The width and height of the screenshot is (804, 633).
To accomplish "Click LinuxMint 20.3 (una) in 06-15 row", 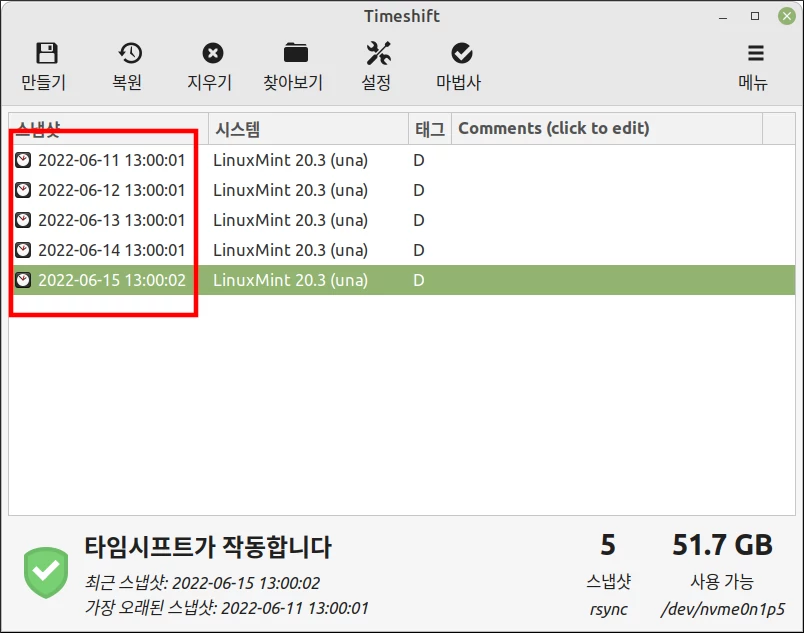I will tap(290, 280).
